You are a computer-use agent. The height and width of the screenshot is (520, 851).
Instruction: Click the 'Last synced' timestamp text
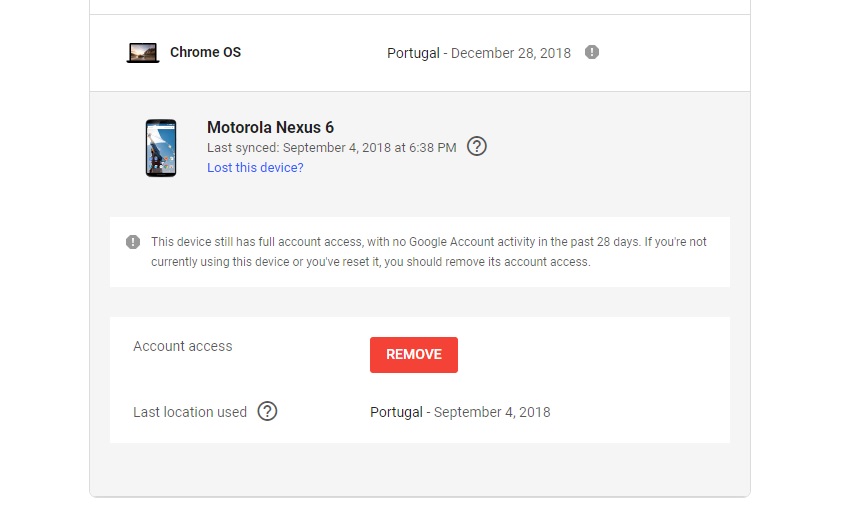(x=331, y=147)
